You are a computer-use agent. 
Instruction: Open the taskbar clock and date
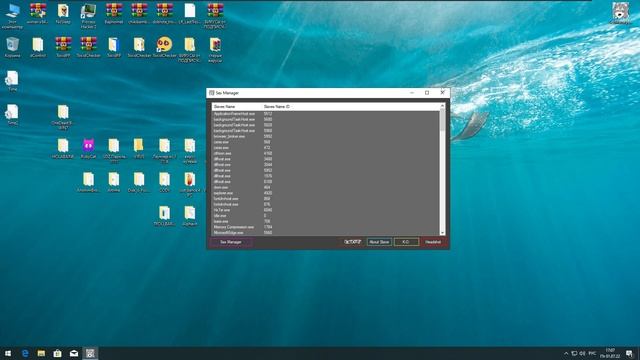click(610, 353)
